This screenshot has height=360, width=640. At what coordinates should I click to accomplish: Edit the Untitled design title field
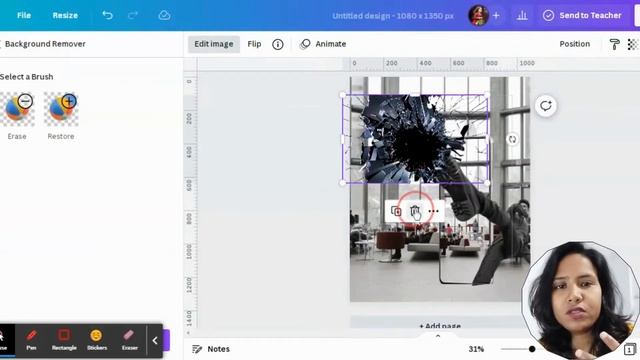click(x=393, y=16)
